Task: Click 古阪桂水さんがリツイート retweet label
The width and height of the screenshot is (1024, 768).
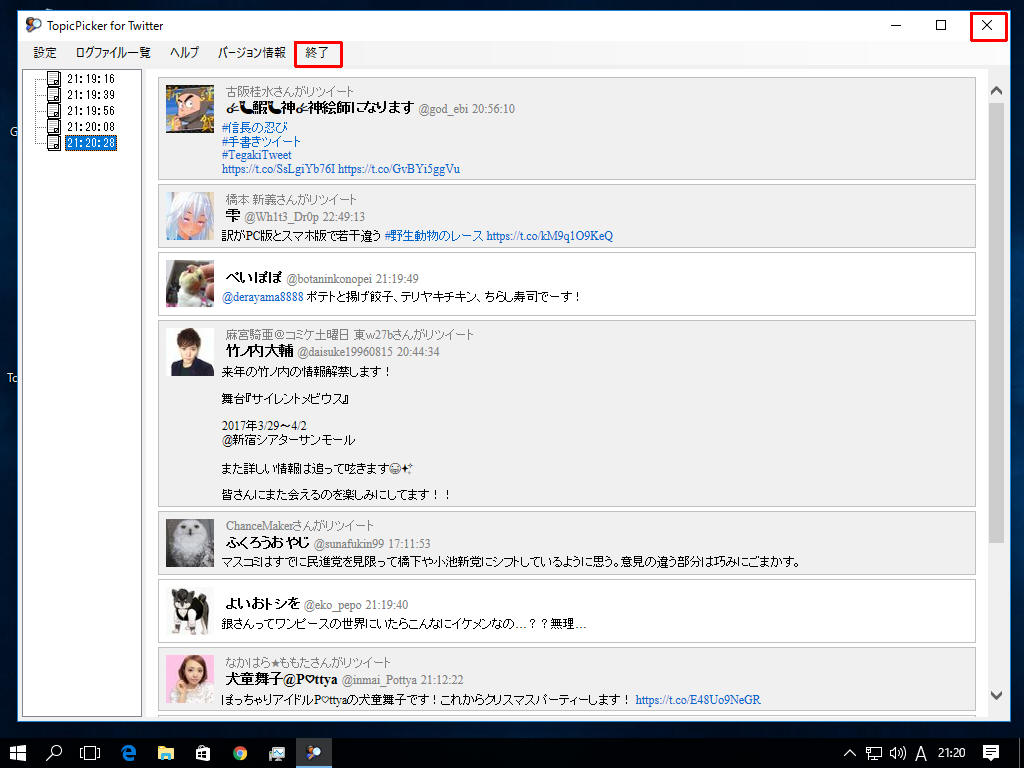Action: [x=289, y=91]
